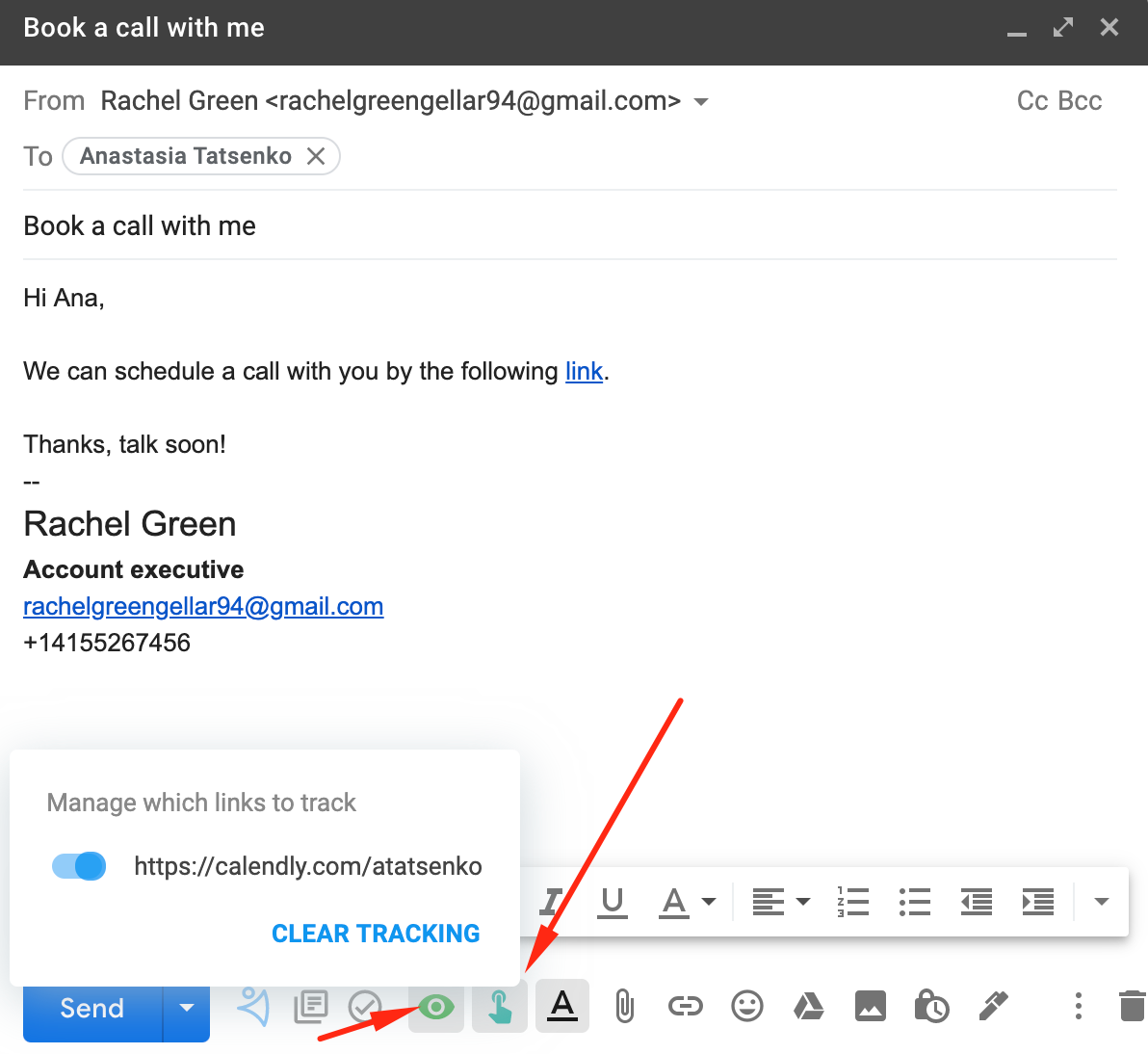Viewport: 1148px width, 1054px height.
Task: Open the hyperlinked word 'link' in the body
Action: (x=584, y=371)
